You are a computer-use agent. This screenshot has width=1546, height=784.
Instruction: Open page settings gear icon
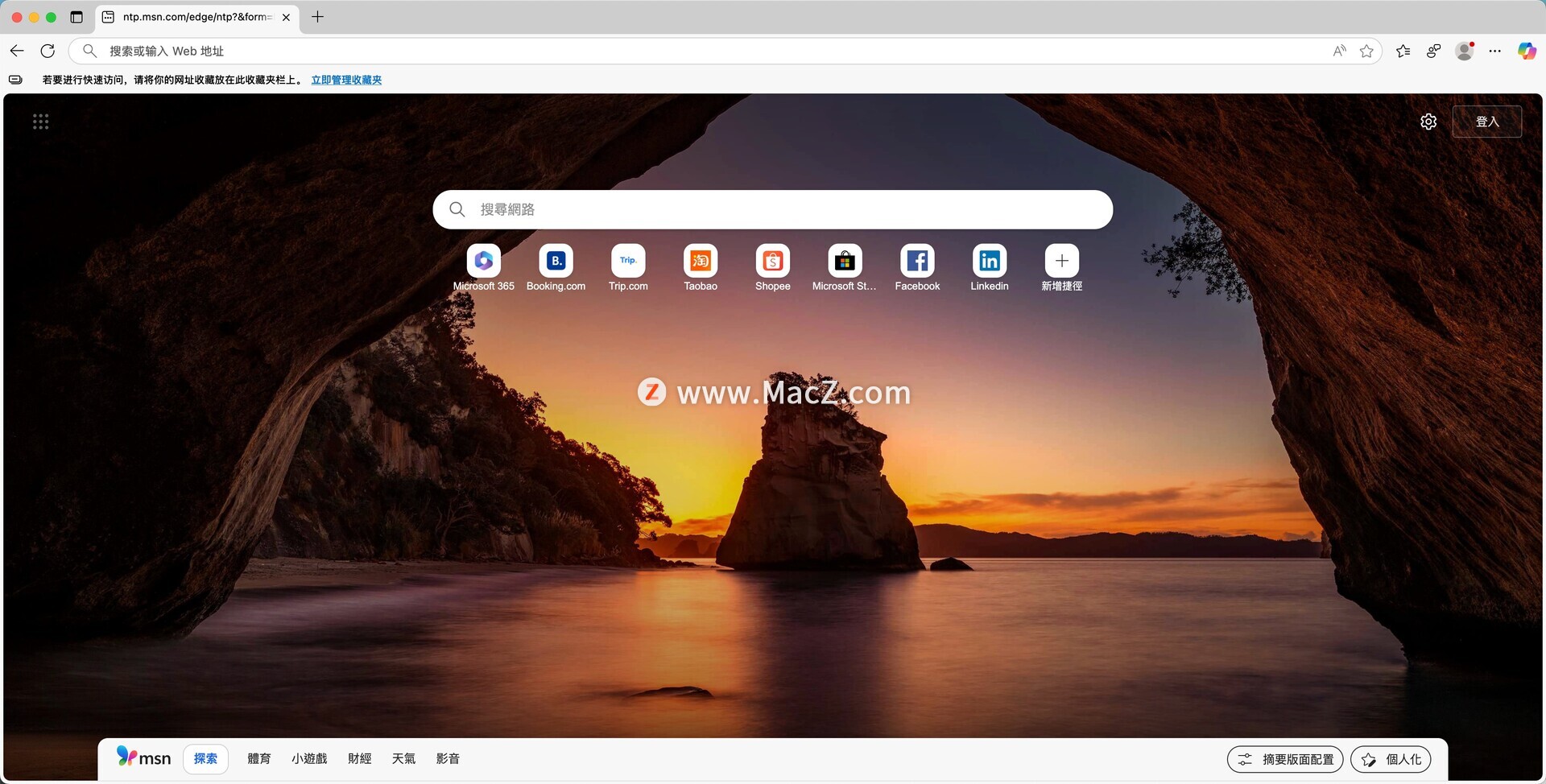[x=1428, y=122]
